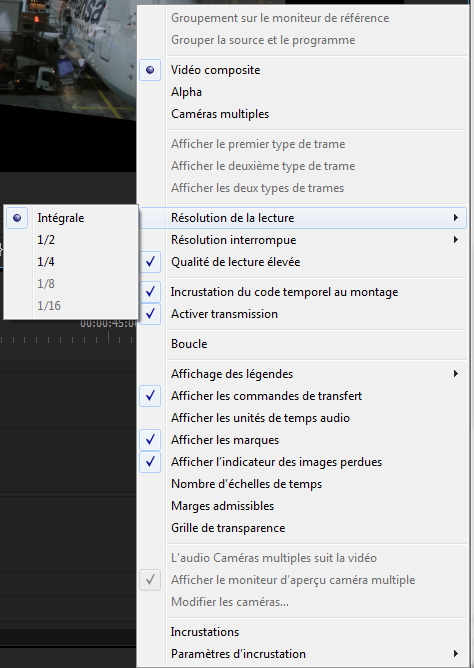Image resolution: width=474 pixels, height=668 pixels.
Task: Select Caméras multiples display mode
Action: tap(303, 114)
